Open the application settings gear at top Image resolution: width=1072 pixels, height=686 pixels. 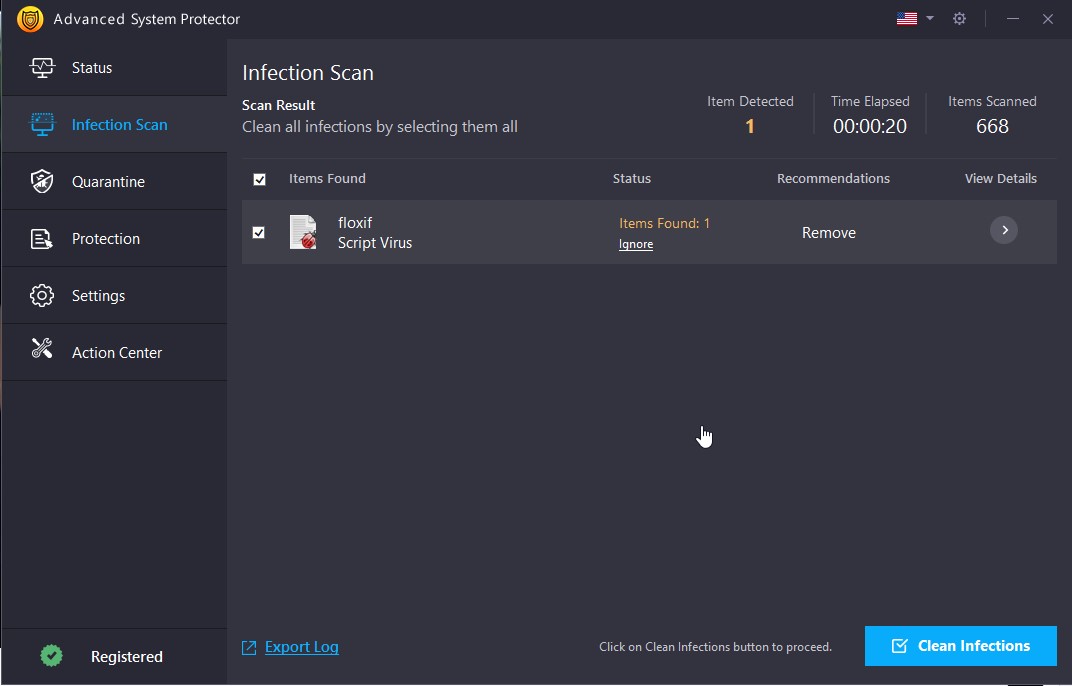point(959,18)
